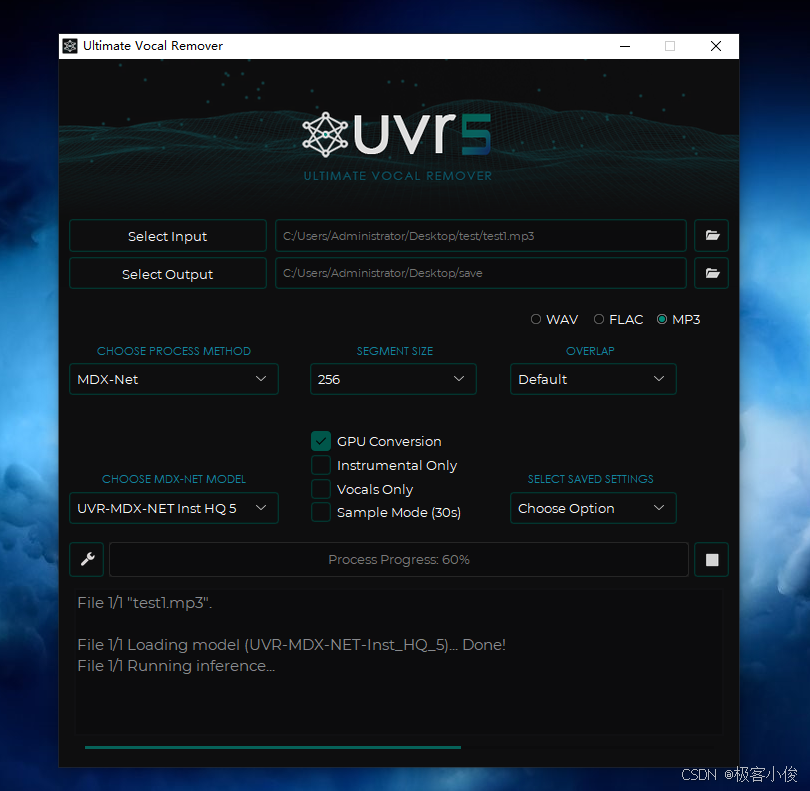
Task: Click the SELECT SAVED SETTINGS label
Action: (x=590, y=479)
